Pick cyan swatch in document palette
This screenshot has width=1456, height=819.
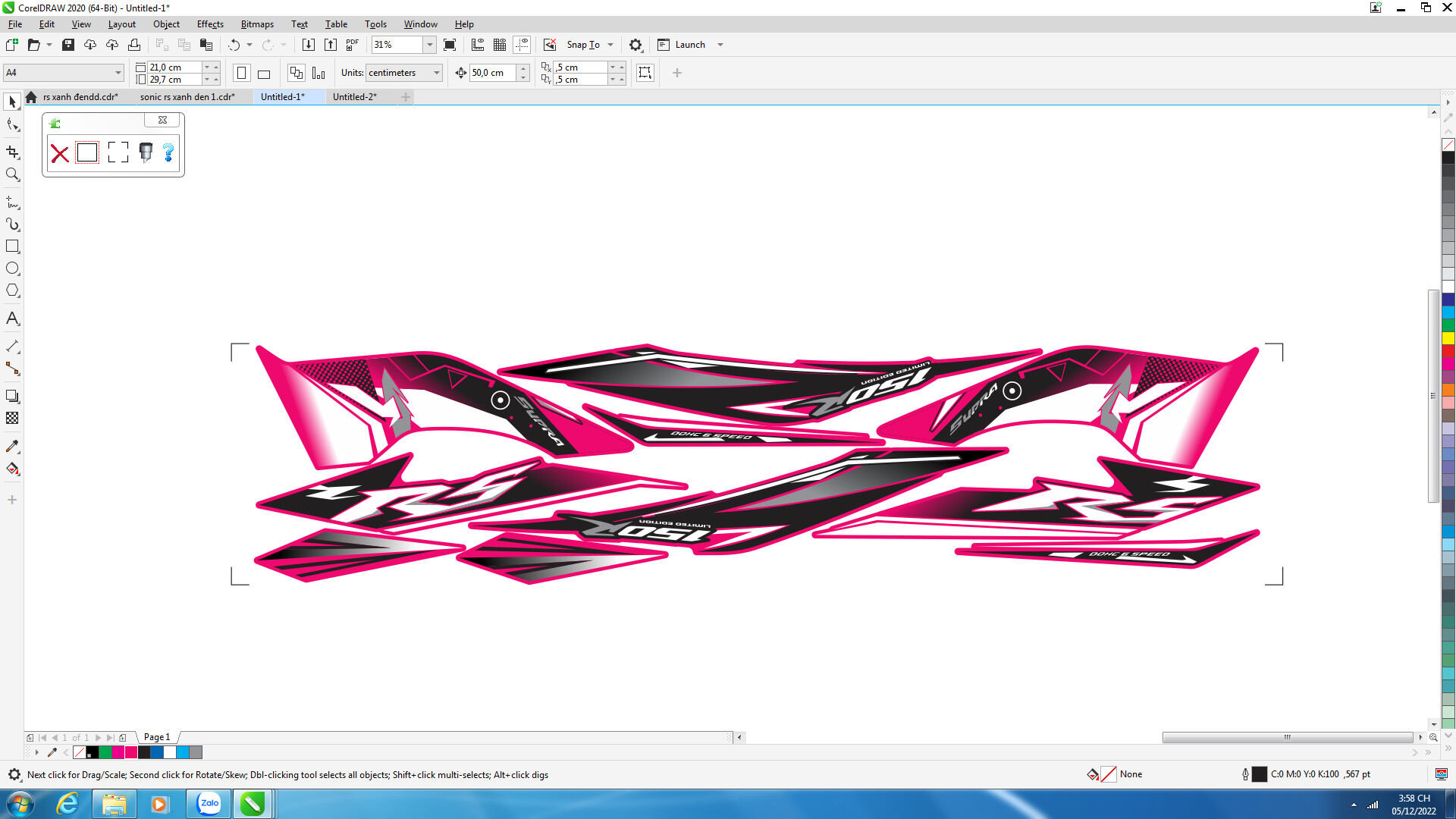[183, 752]
